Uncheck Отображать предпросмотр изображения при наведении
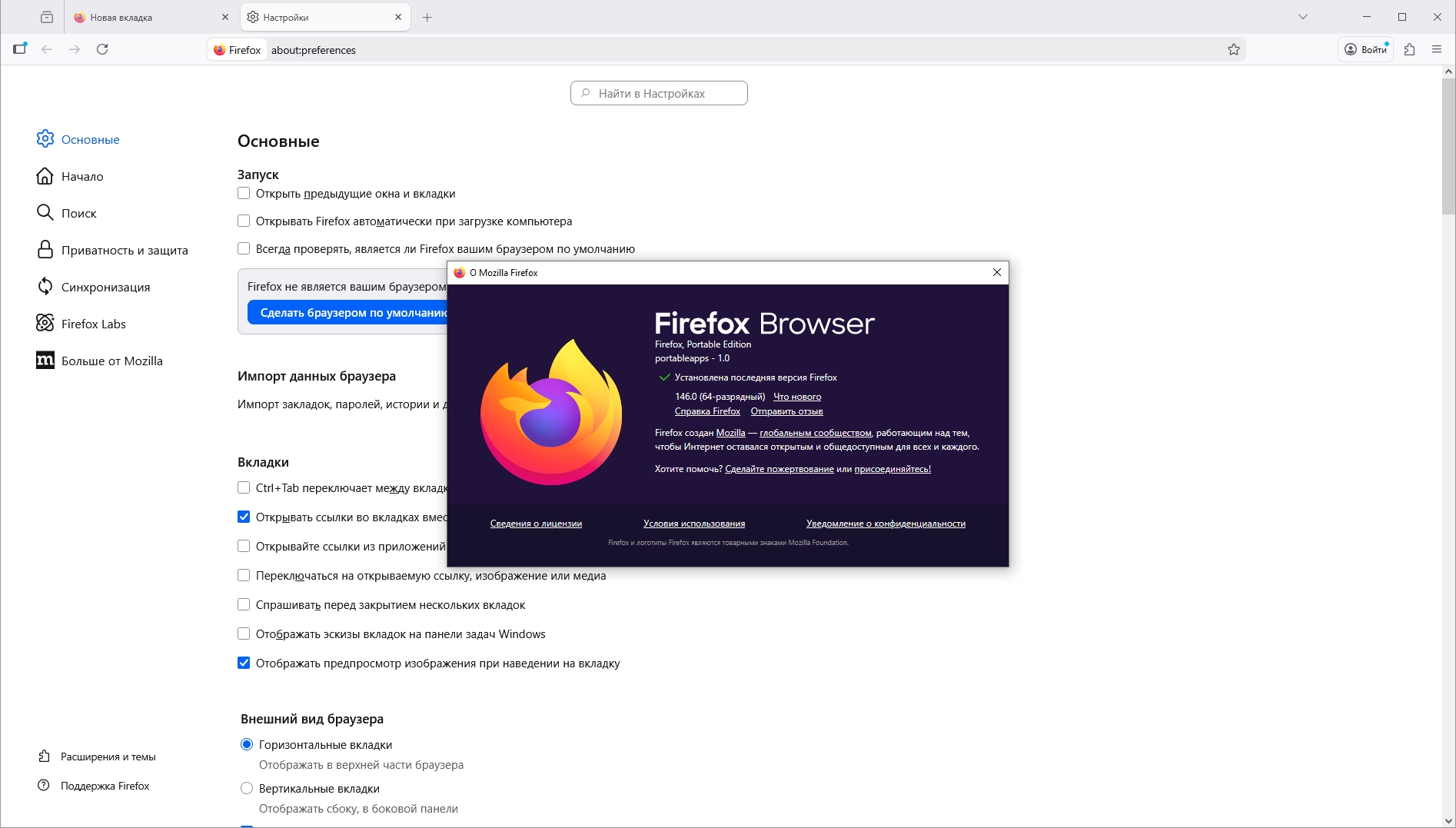1456x828 pixels. [244, 663]
